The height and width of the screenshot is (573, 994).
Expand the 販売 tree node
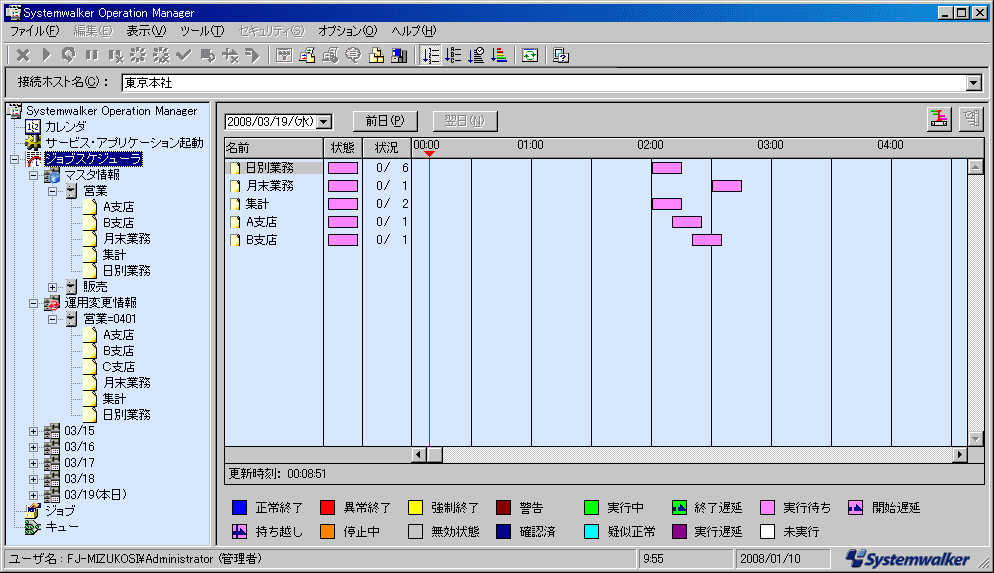pyautogui.click(x=53, y=287)
